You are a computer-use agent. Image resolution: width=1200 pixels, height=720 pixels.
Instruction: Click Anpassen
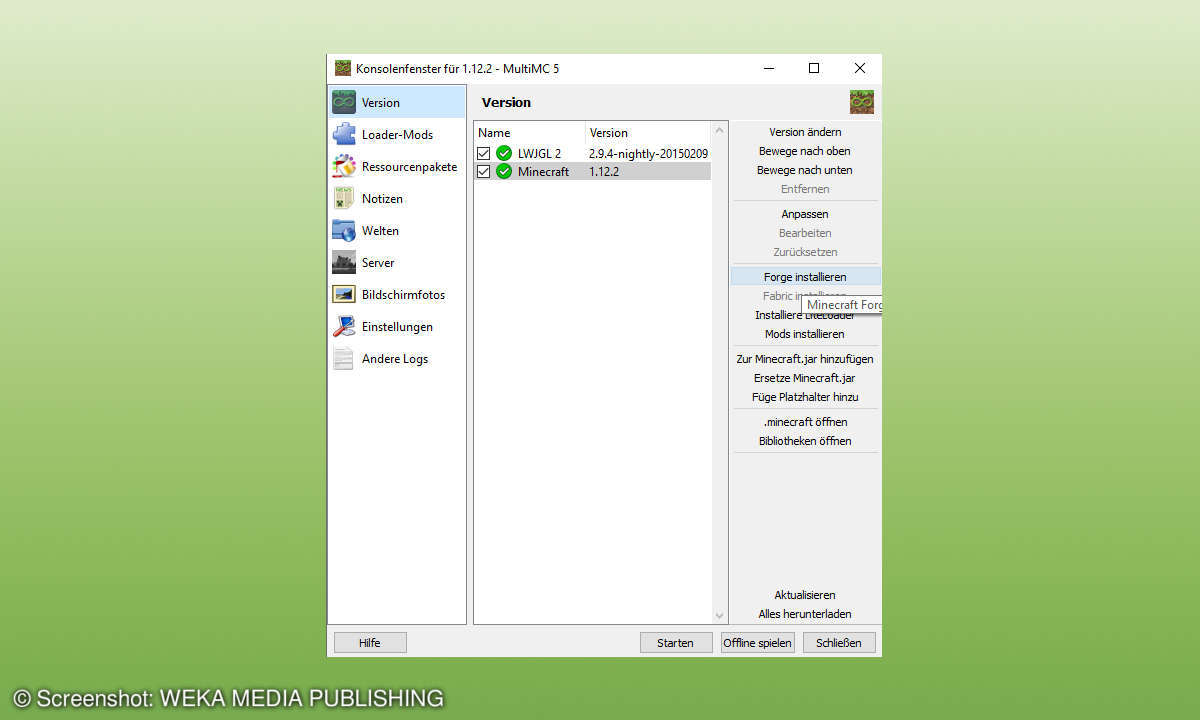point(805,214)
